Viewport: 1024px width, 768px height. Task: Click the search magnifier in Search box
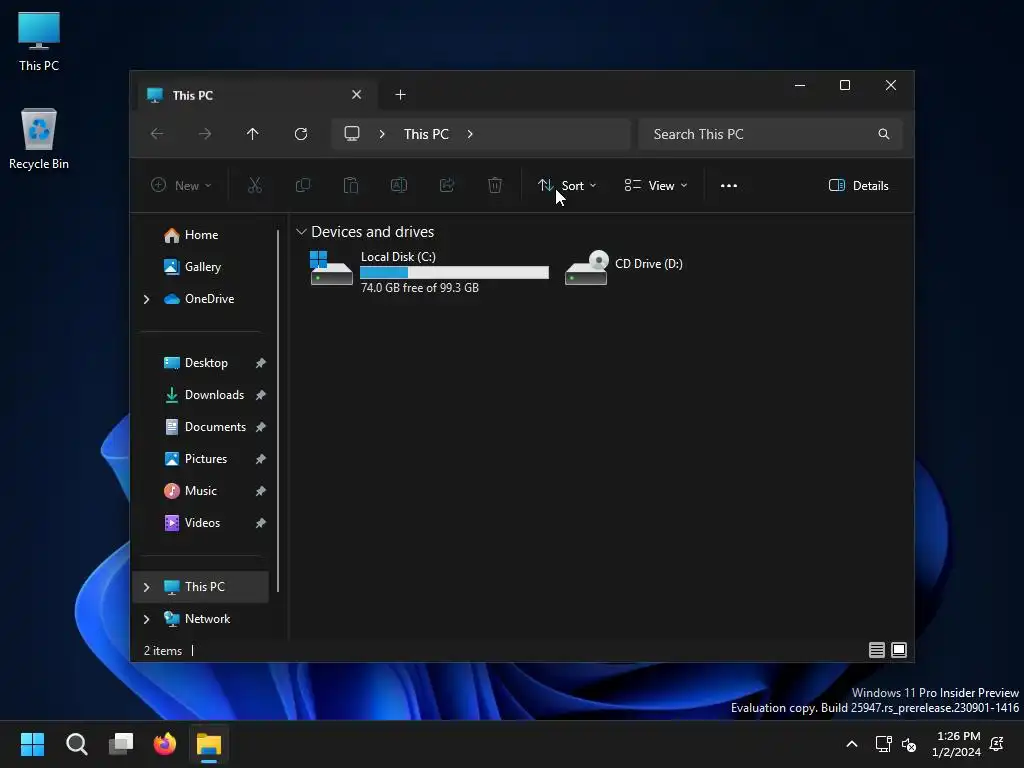tap(884, 134)
